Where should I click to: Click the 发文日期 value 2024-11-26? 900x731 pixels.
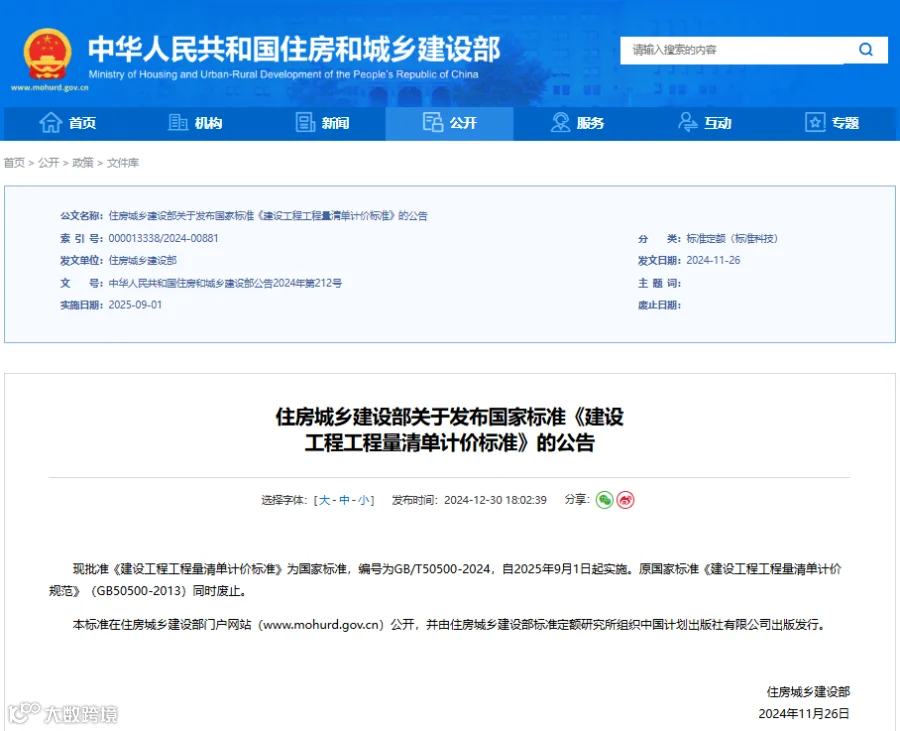[713, 260]
